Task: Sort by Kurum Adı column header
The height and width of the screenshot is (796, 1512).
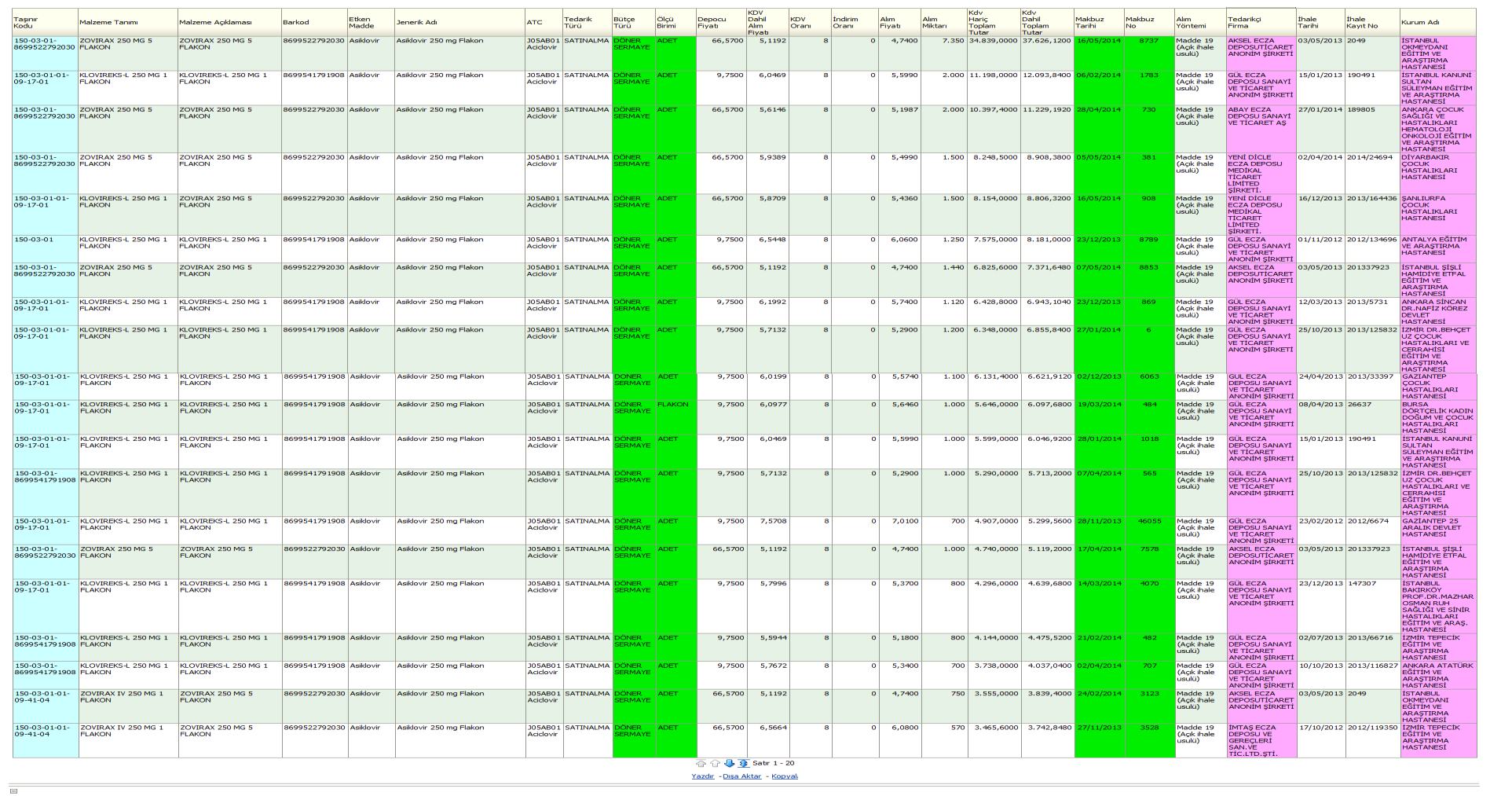Action: 1438,22
